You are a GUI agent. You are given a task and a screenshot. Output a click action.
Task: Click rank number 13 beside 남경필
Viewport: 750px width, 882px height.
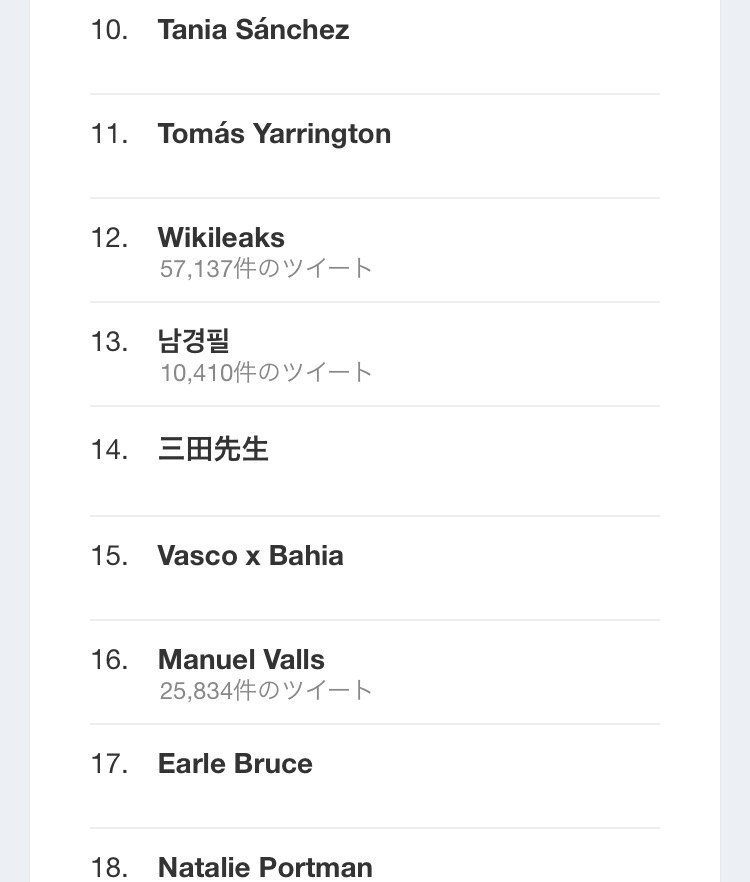pos(109,342)
